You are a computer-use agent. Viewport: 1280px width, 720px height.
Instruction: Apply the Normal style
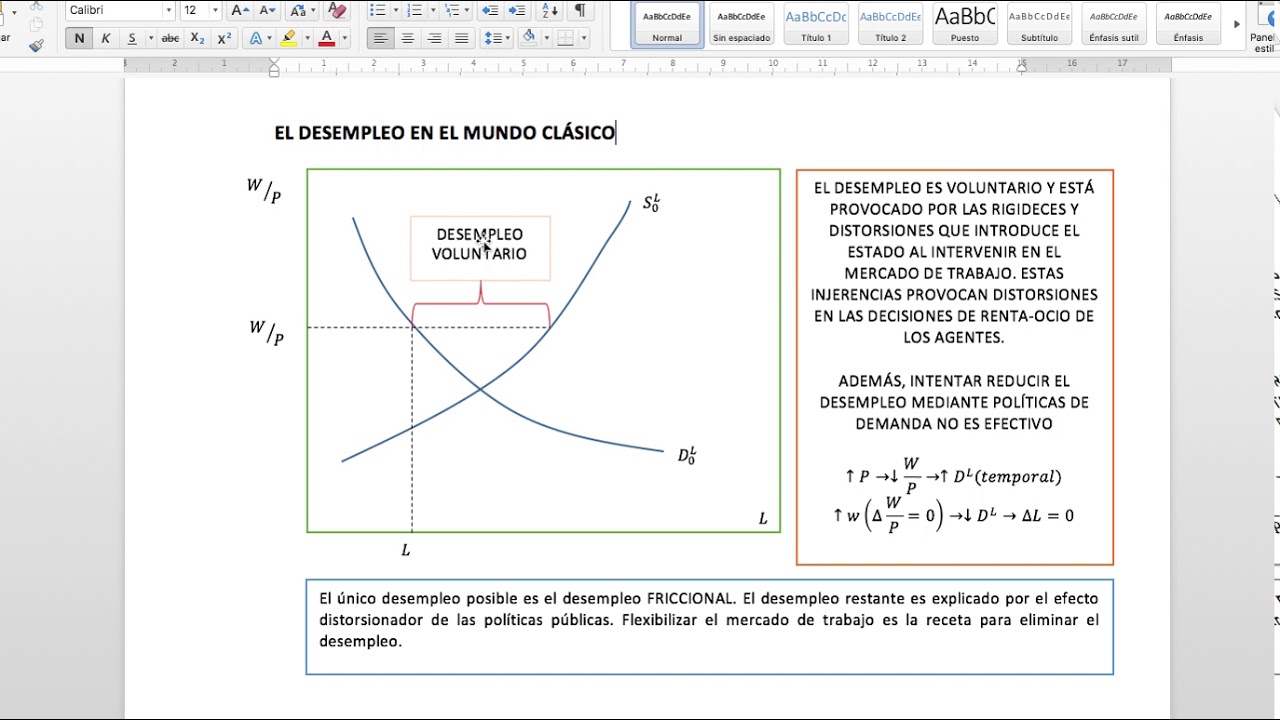(667, 23)
